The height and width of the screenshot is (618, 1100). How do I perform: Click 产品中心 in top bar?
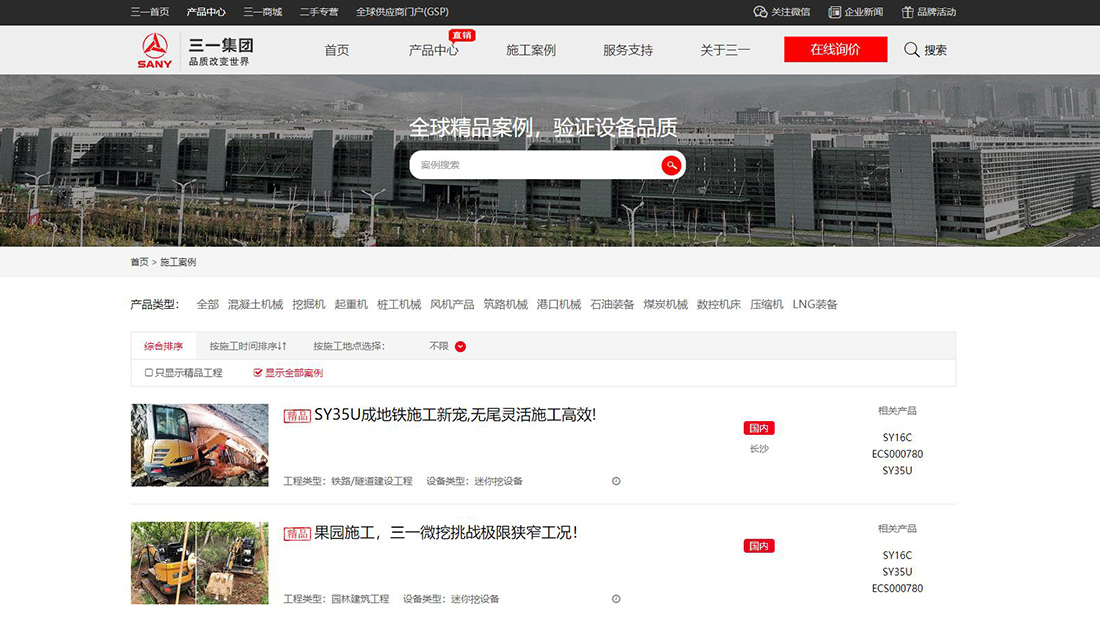click(x=206, y=12)
